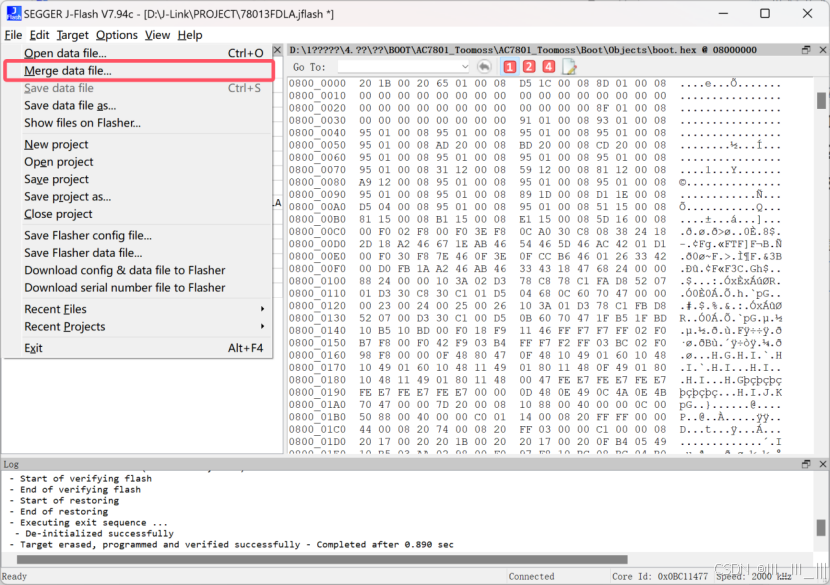Open the Help menu
The height and width of the screenshot is (585, 830).
pos(190,35)
